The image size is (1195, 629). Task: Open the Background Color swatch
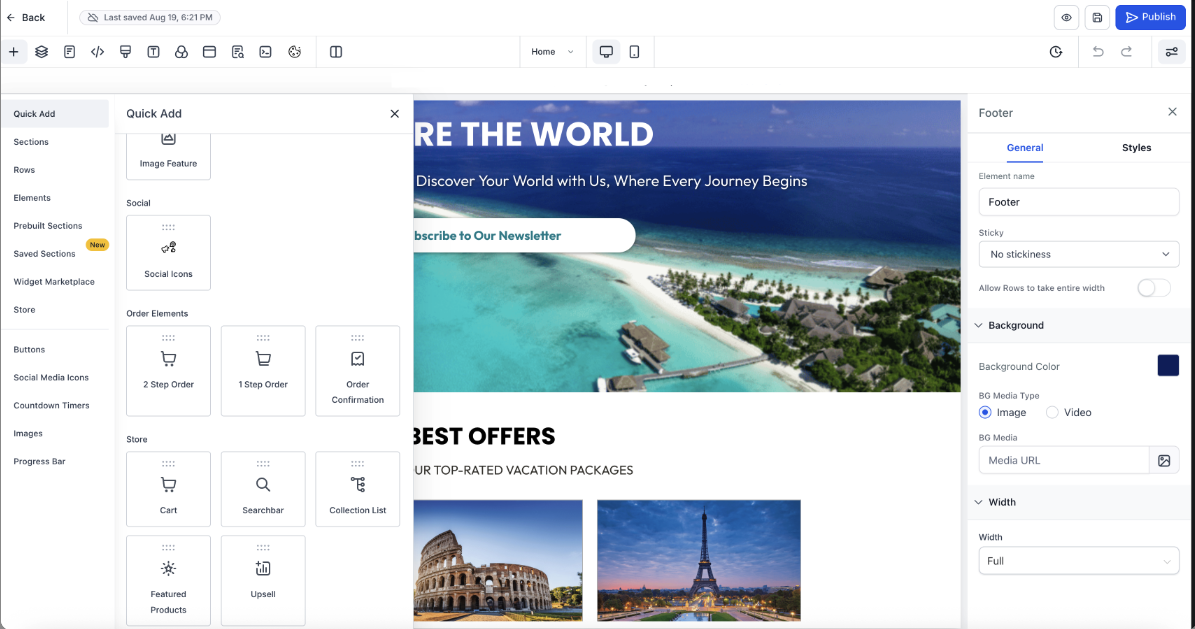1168,365
